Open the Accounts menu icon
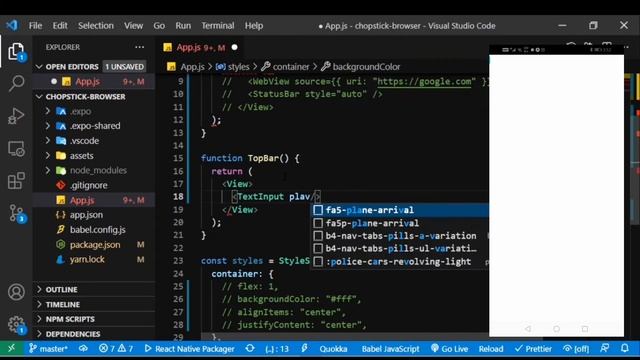This screenshot has width=640, height=360. (16, 292)
